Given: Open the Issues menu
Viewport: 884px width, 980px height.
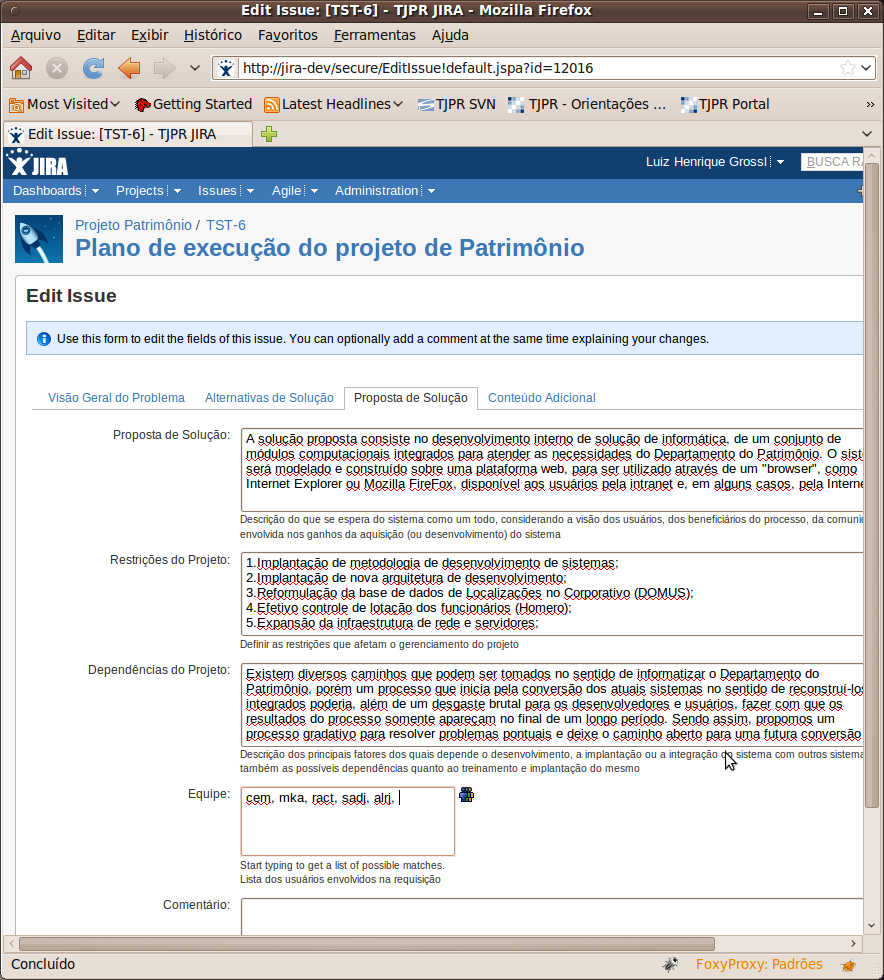Looking at the screenshot, I should [x=218, y=191].
